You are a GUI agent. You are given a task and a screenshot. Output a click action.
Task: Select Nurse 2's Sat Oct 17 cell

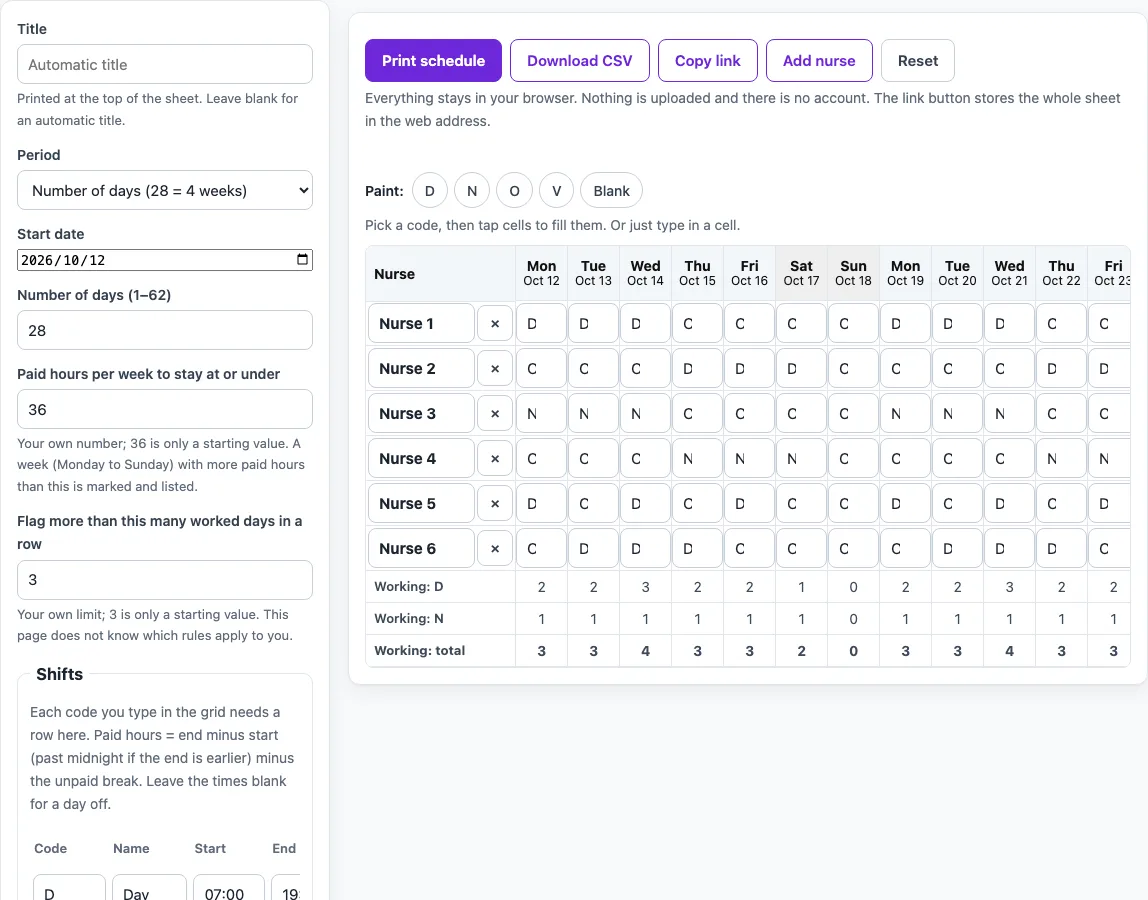[x=801, y=368]
